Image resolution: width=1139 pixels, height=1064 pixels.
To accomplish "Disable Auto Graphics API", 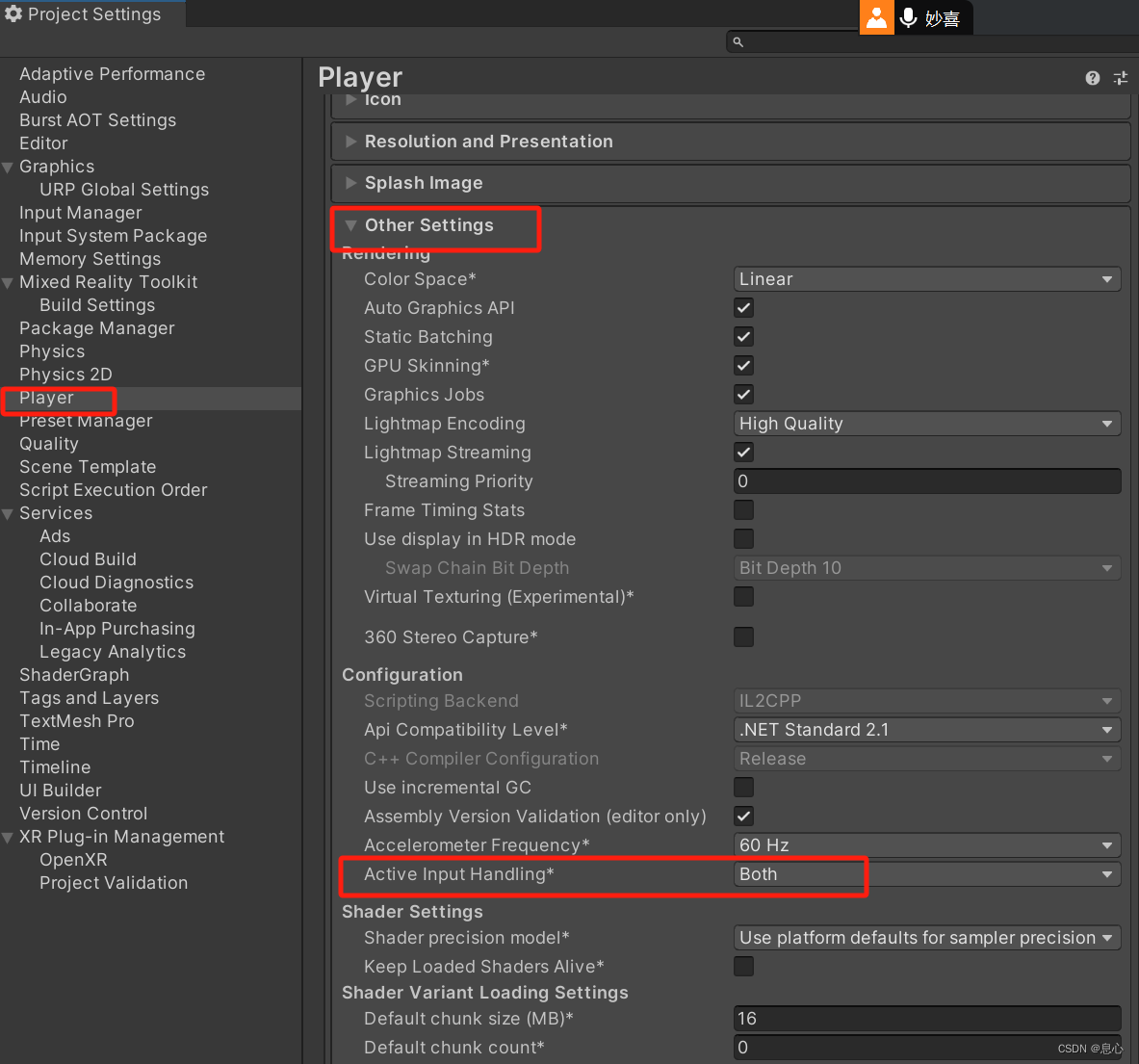I will tap(743, 308).
